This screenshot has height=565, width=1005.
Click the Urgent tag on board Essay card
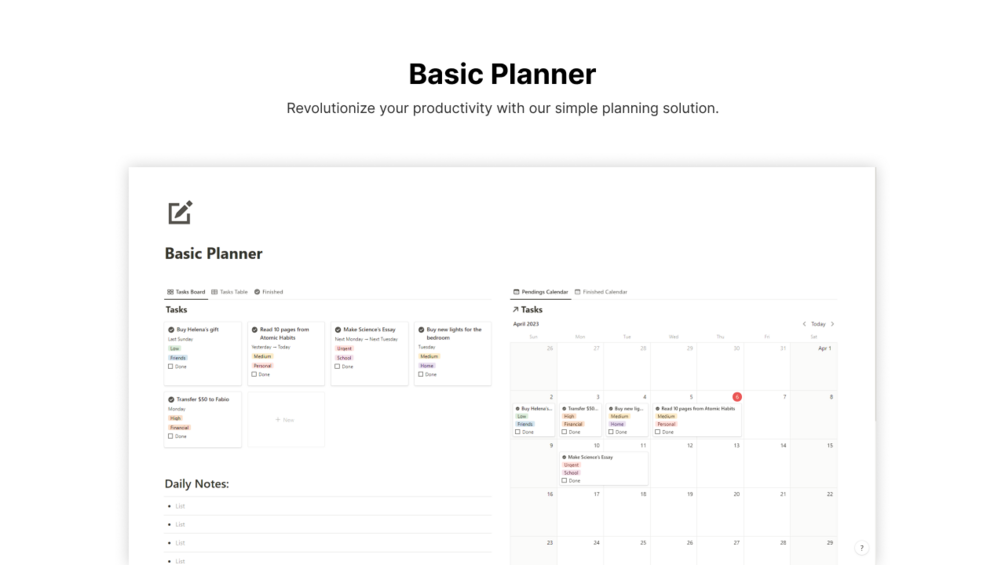click(345, 348)
